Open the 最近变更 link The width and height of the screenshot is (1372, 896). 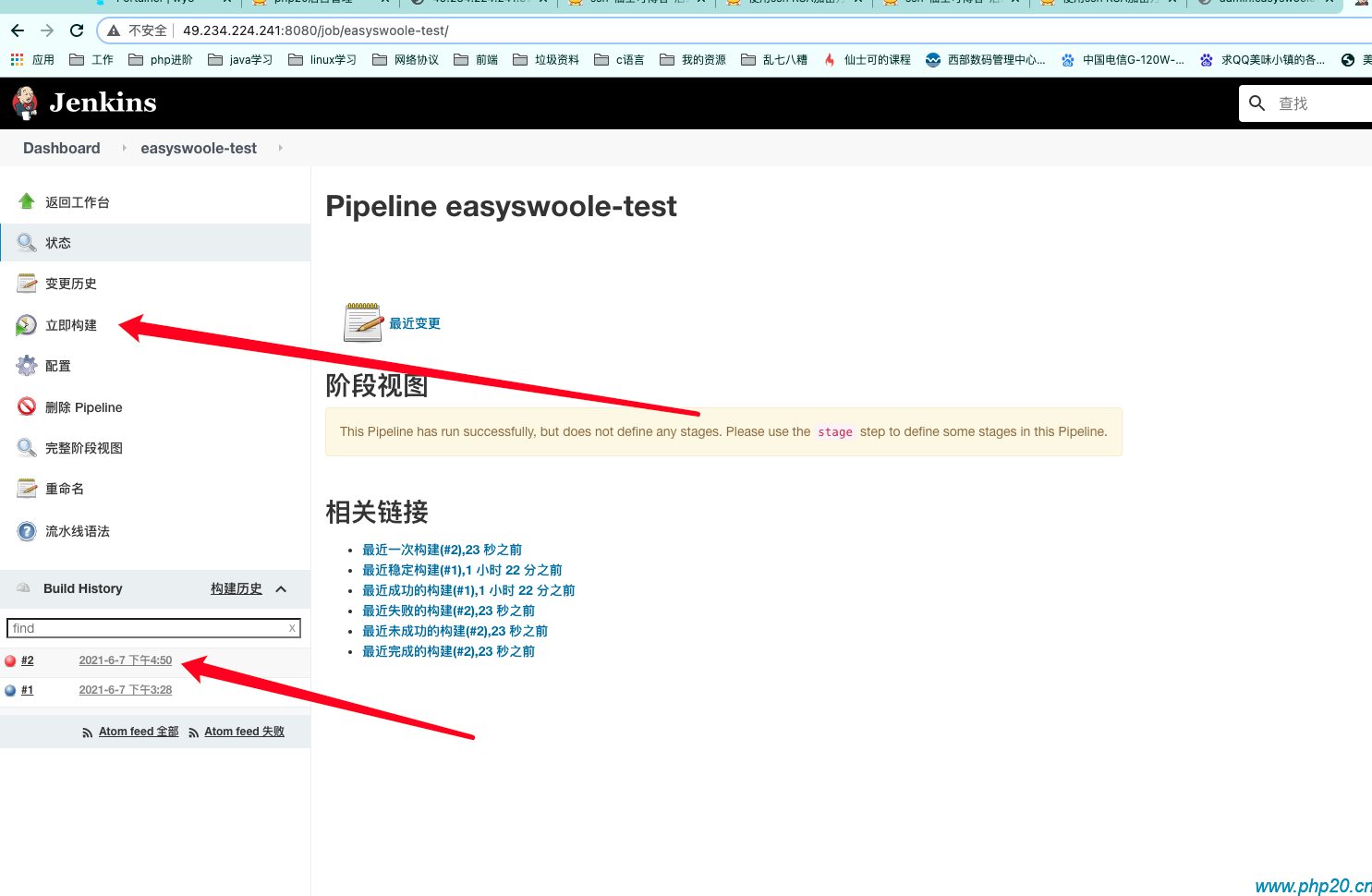(415, 323)
